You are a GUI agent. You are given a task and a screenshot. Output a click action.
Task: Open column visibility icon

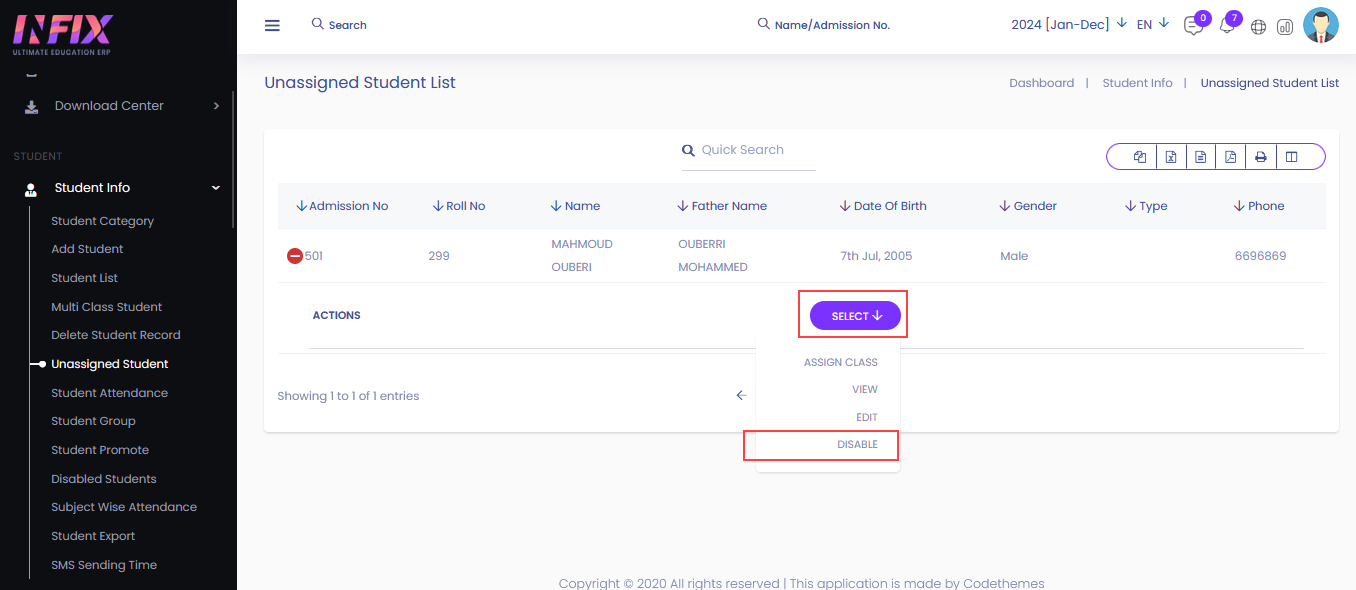[x=1291, y=157]
